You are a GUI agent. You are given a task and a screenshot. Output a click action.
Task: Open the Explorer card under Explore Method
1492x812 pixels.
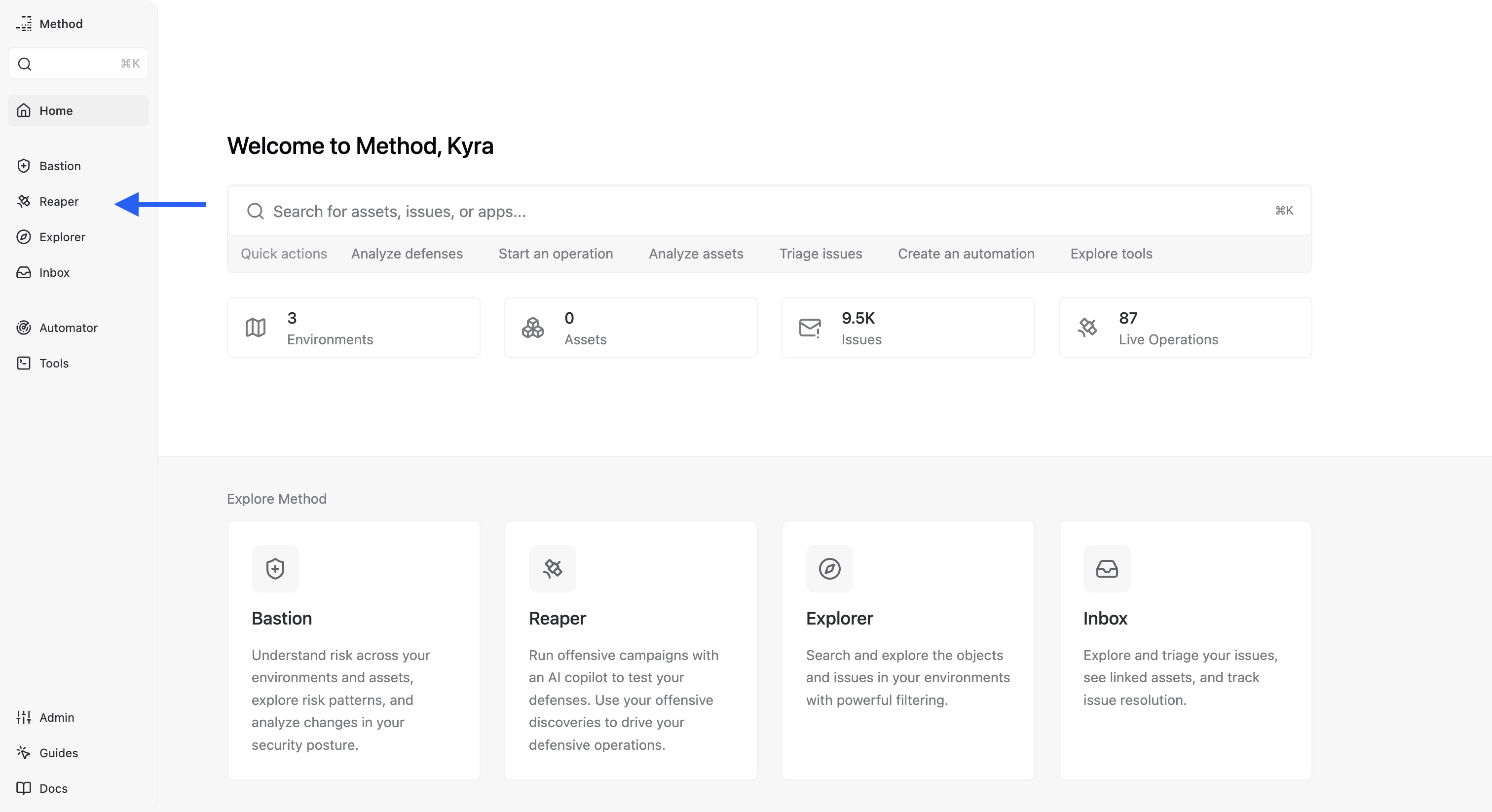tap(908, 650)
